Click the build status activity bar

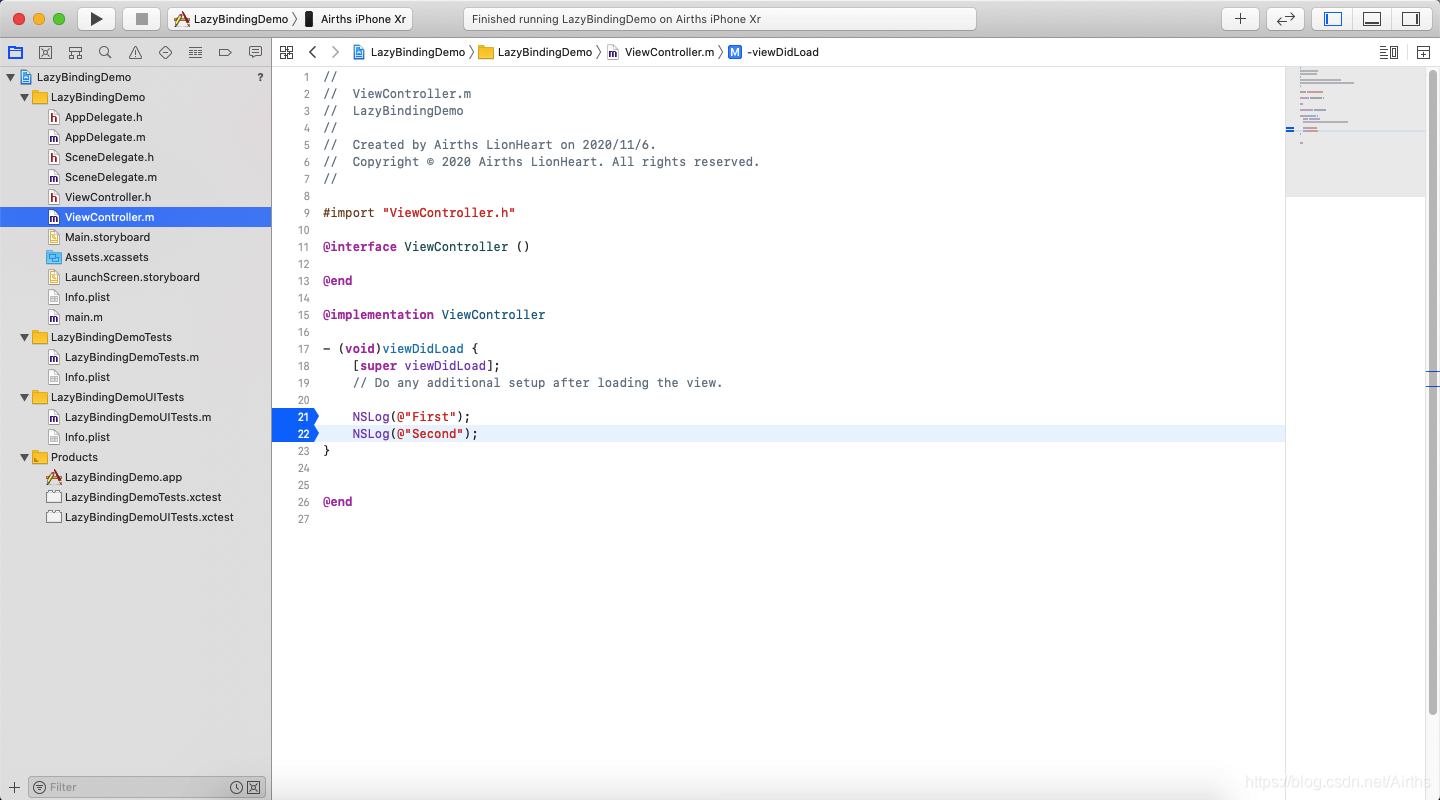coord(720,19)
